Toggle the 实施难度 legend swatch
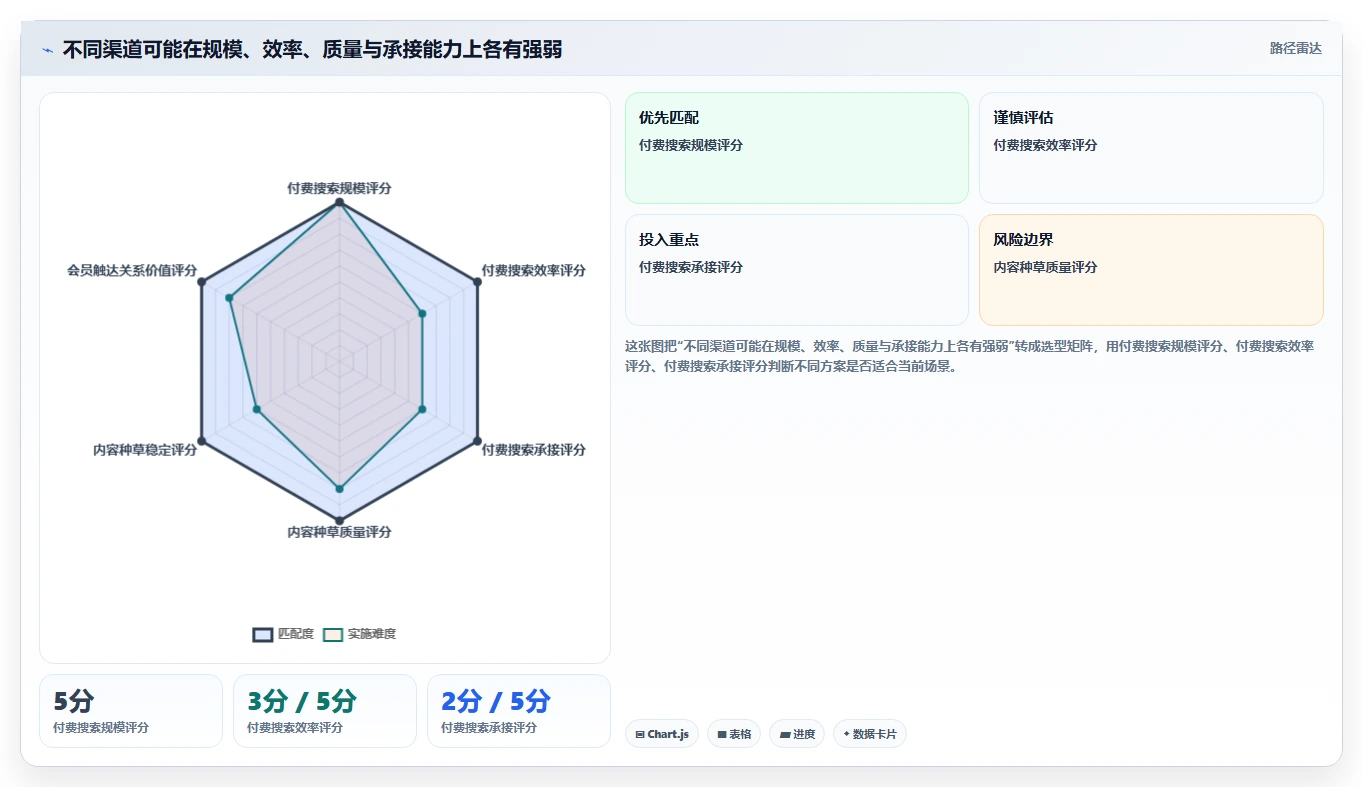Screen dimensions: 1363x787 tap(333, 634)
